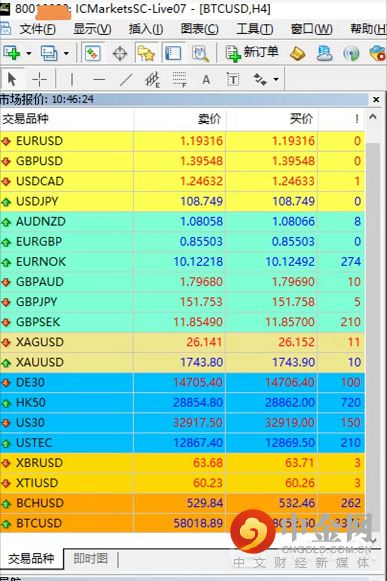The height and width of the screenshot is (581, 387).
Task: Select the HK50 symbol
Action: coord(31,402)
